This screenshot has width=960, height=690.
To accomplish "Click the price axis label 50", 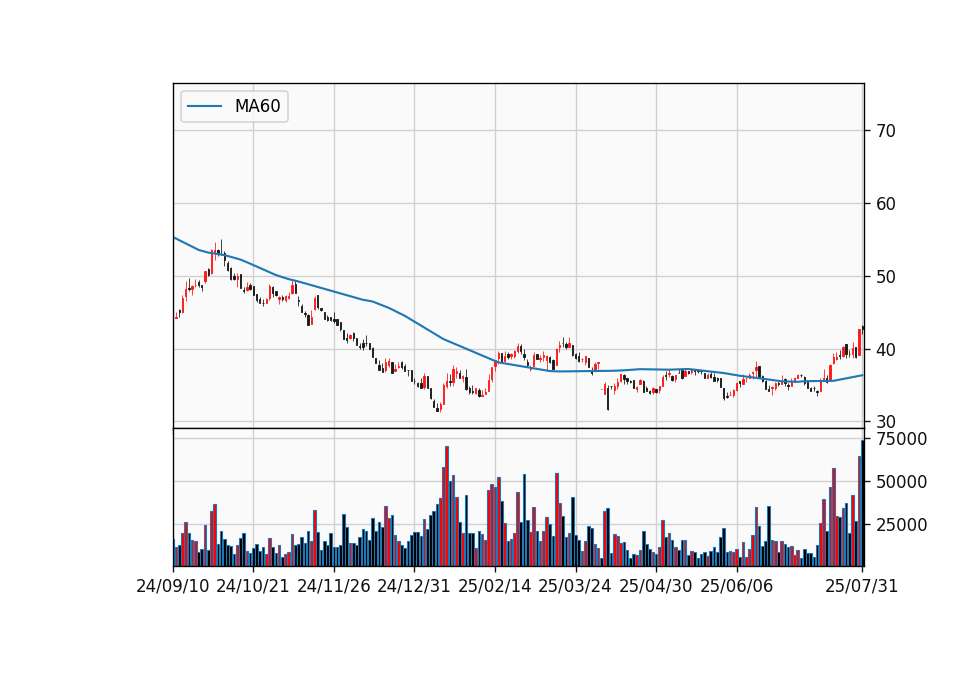I will [886, 277].
